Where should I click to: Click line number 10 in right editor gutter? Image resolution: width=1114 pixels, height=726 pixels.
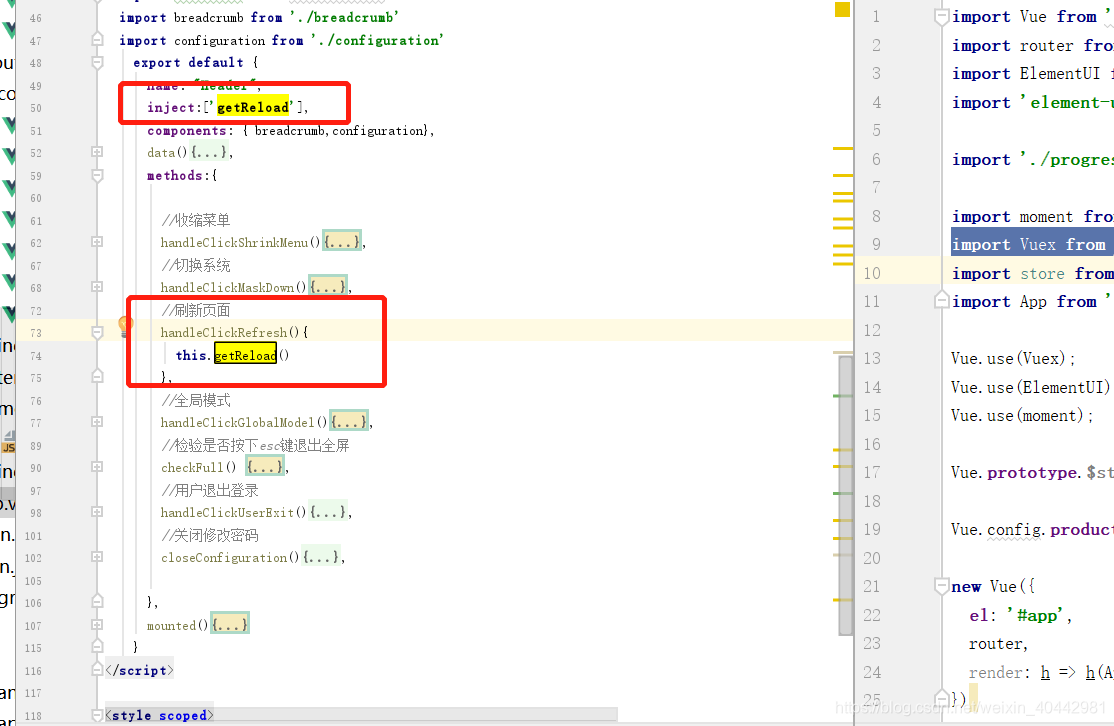pos(872,273)
